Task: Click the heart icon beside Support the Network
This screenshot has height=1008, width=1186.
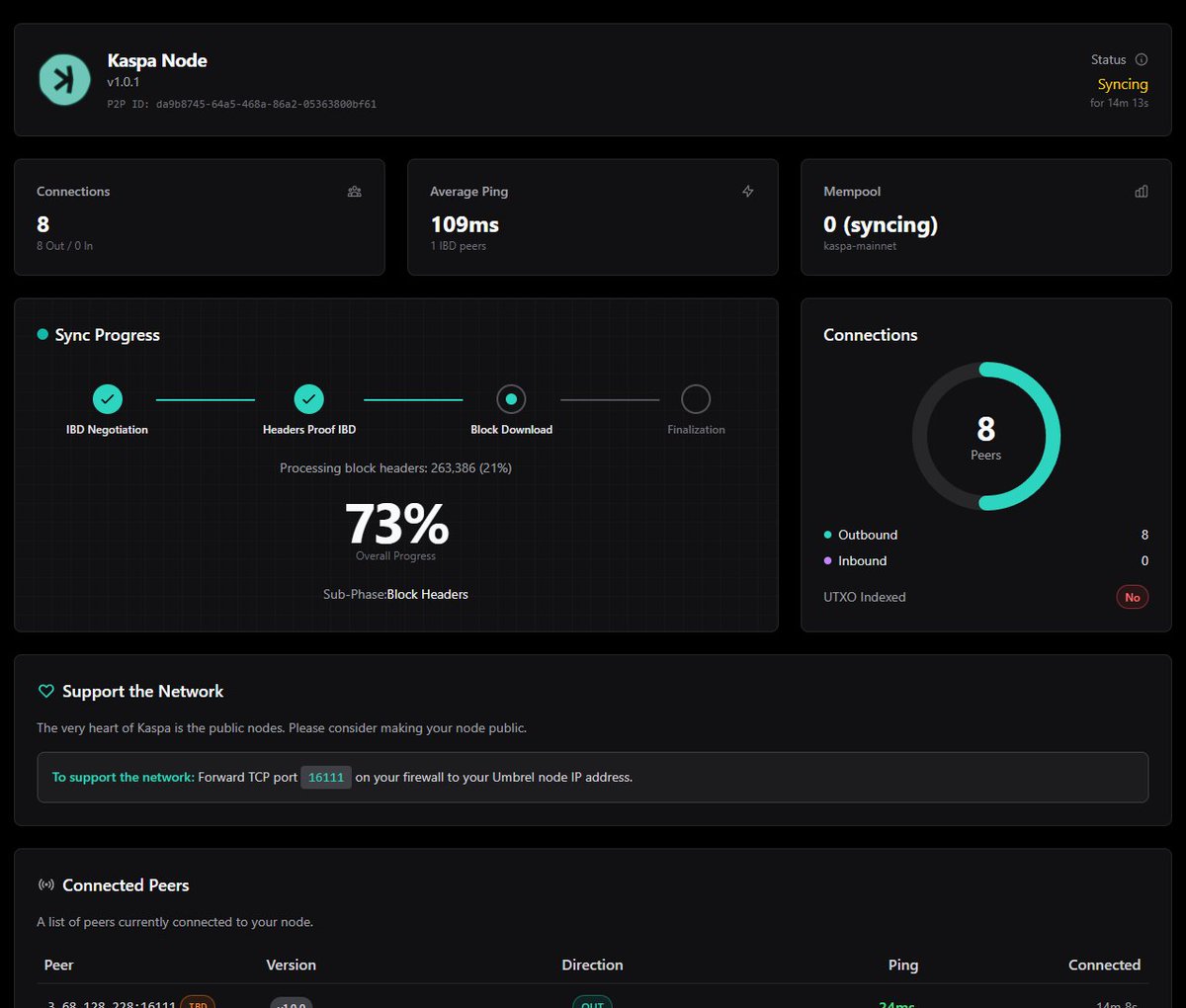Action: pos(45,692)
